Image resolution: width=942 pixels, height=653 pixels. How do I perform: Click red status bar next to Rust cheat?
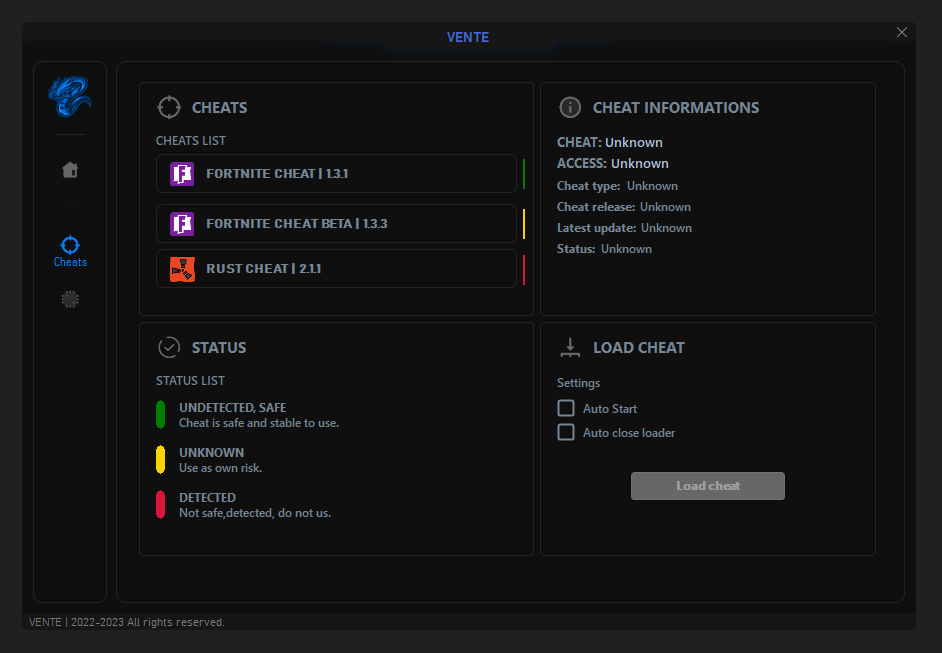point(524,269)
